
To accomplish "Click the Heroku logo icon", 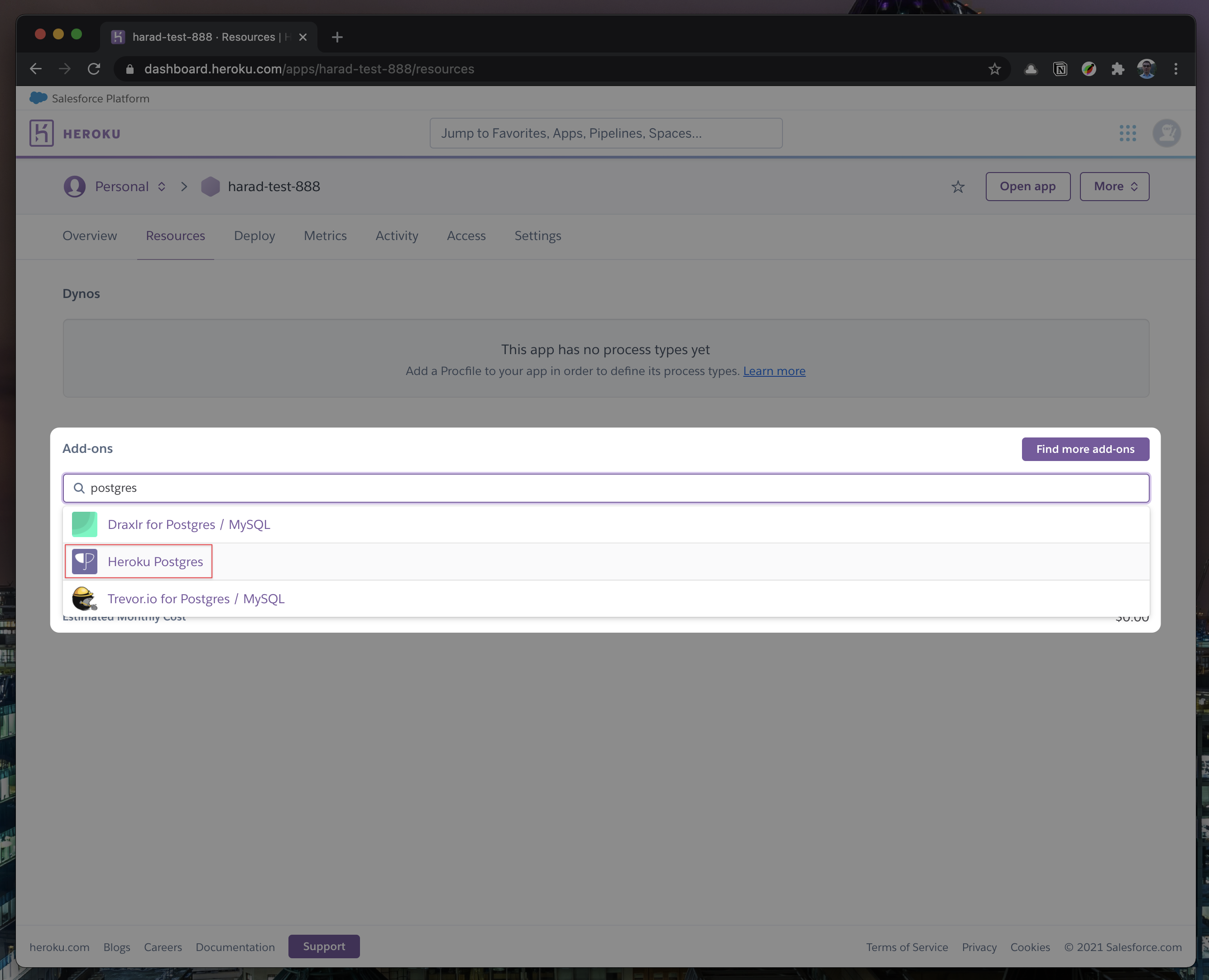I will point(42,133).
